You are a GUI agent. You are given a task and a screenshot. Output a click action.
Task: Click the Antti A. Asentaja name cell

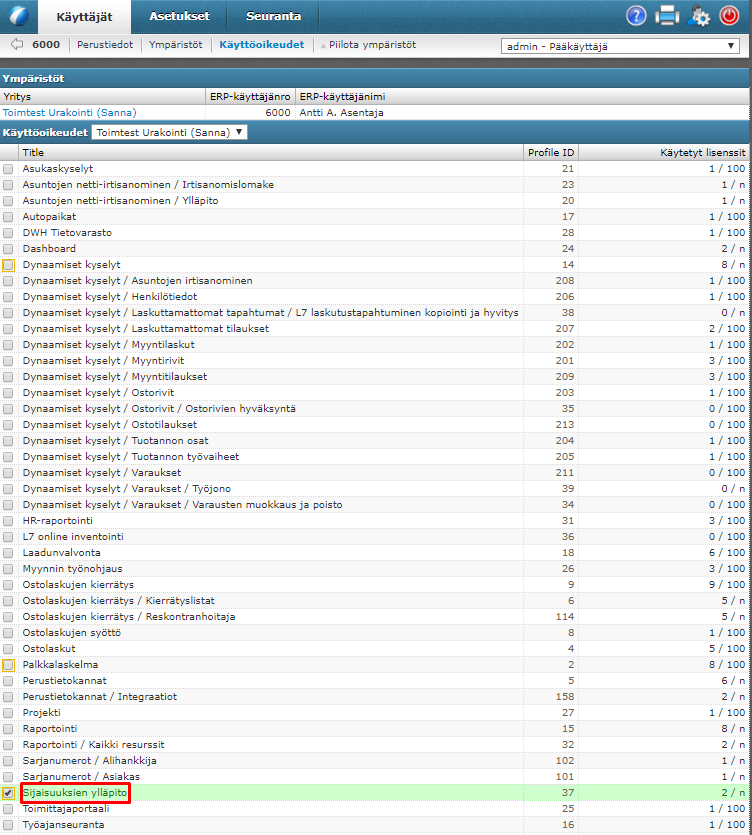click(341, 112)
